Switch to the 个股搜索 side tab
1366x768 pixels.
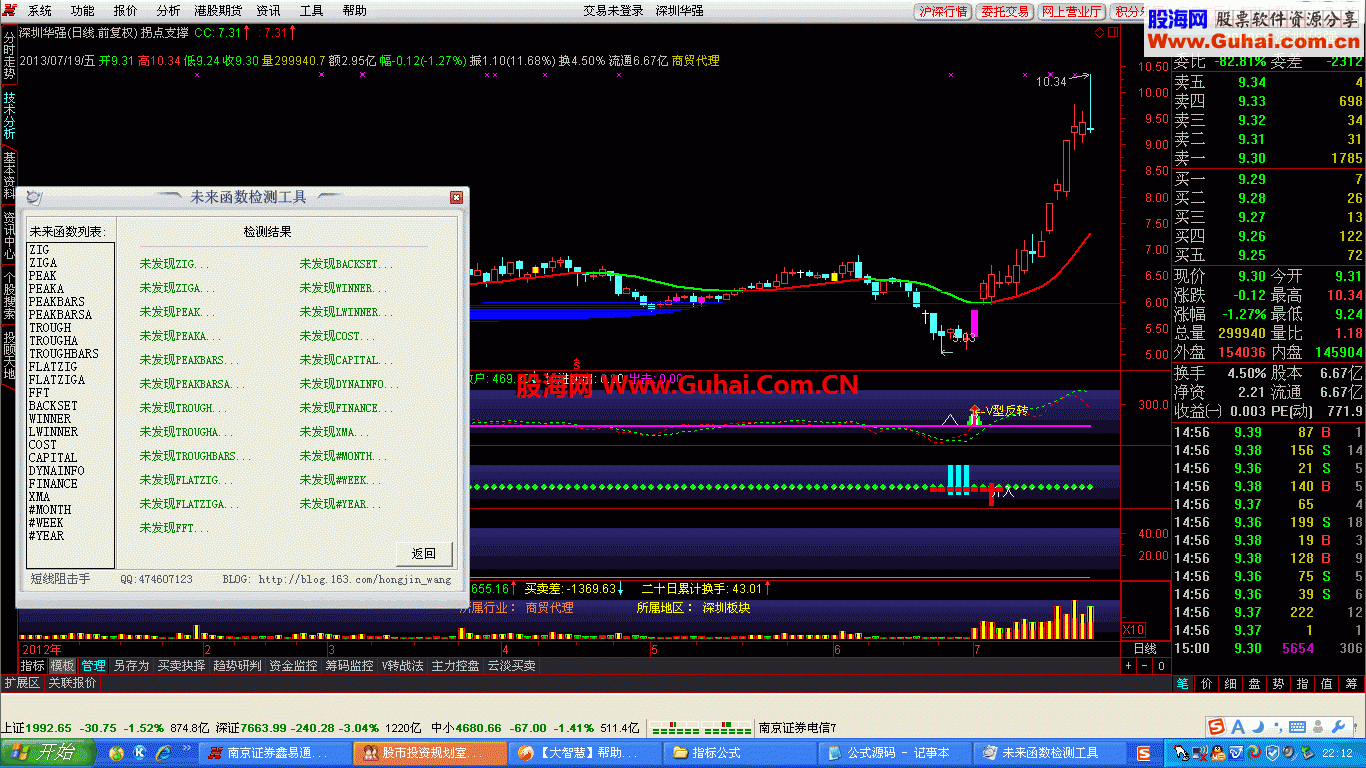click(x=9, y=296)
